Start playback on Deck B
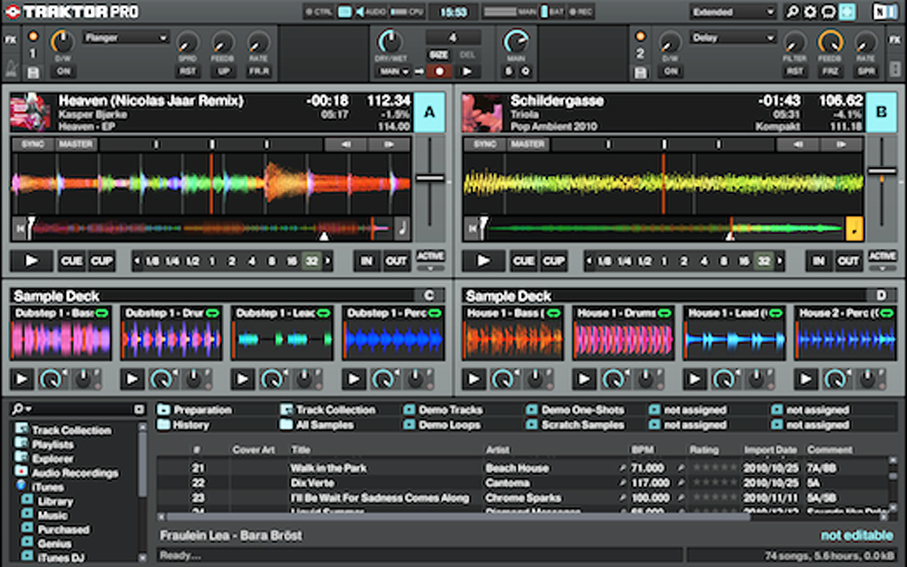The image size is (907, 567). point(484,261)
